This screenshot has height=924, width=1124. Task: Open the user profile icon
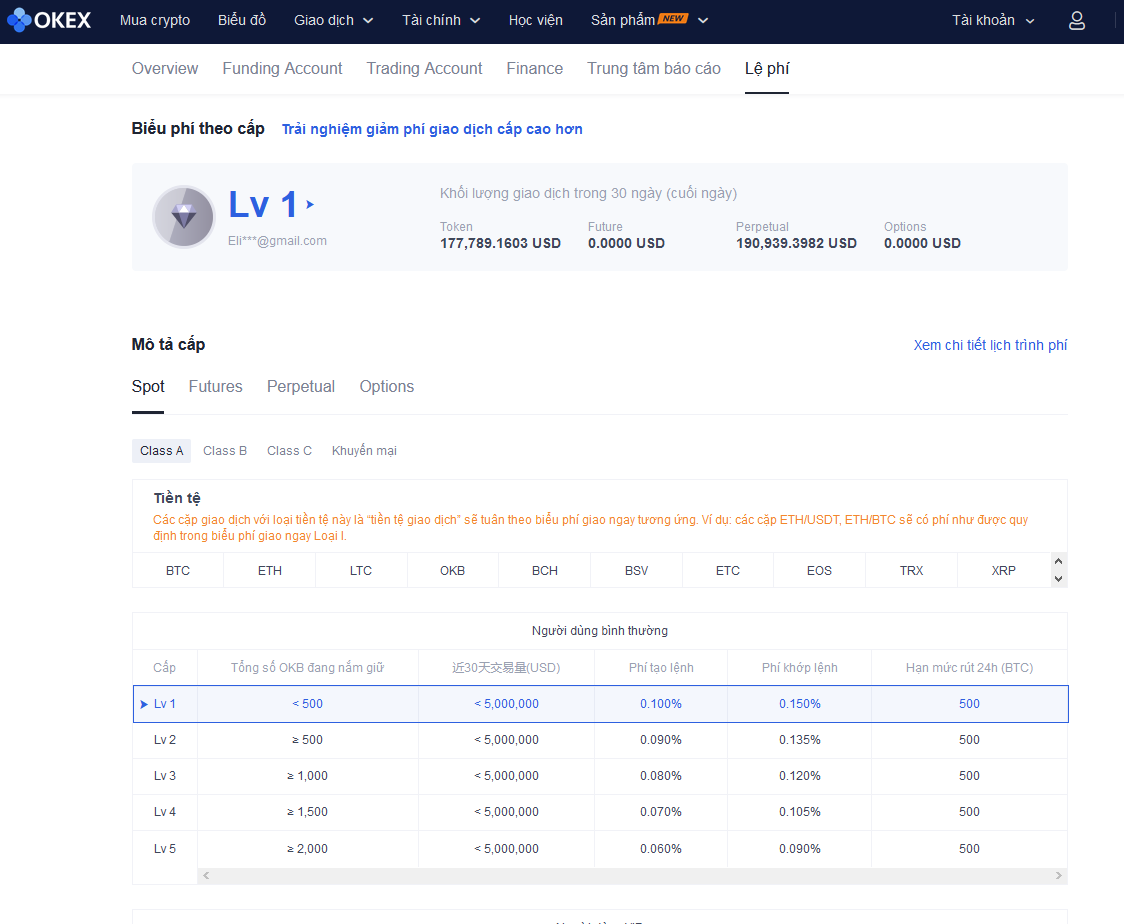pos(1077,20)
